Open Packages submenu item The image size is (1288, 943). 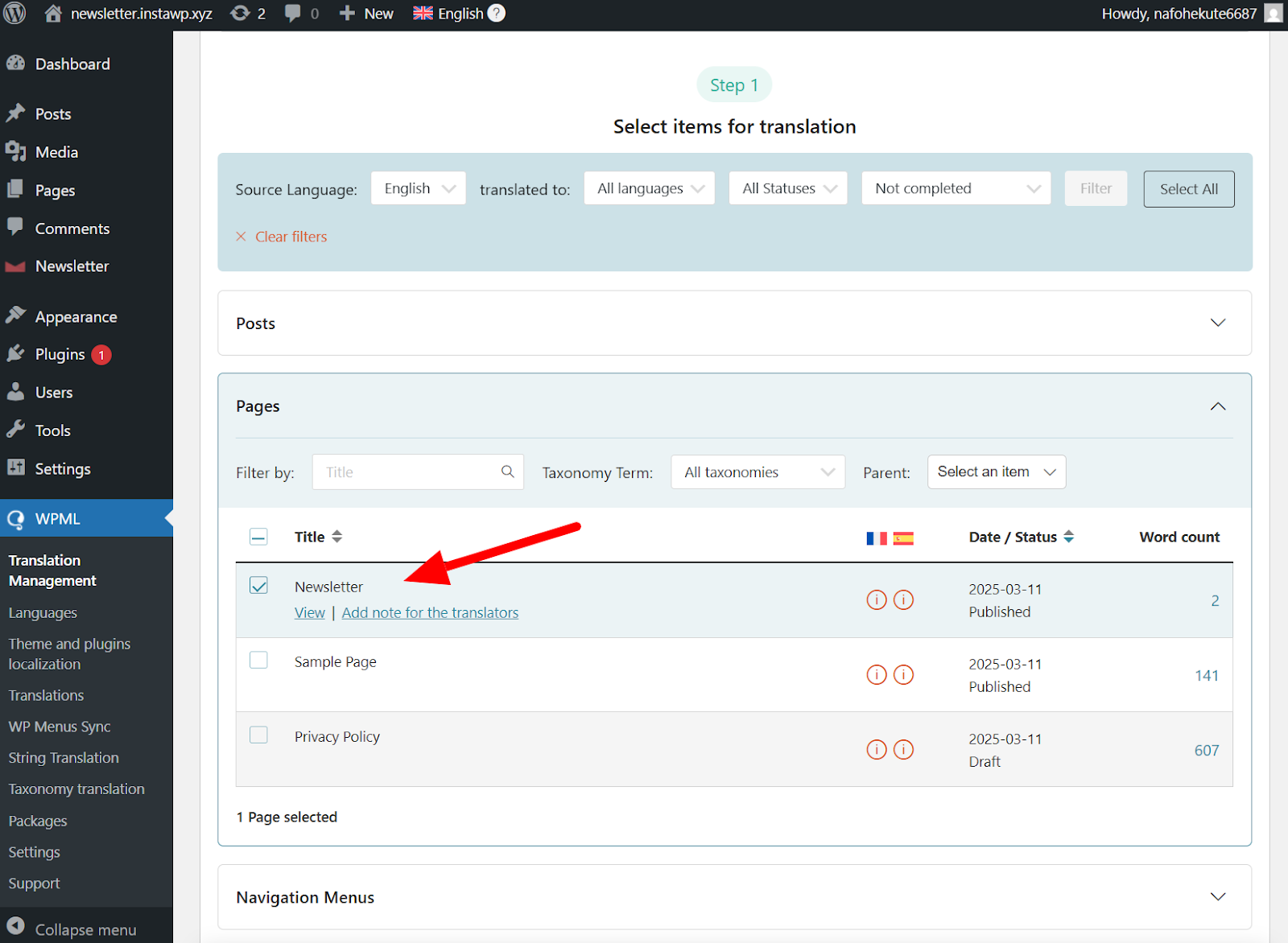(x=38, y=821)
